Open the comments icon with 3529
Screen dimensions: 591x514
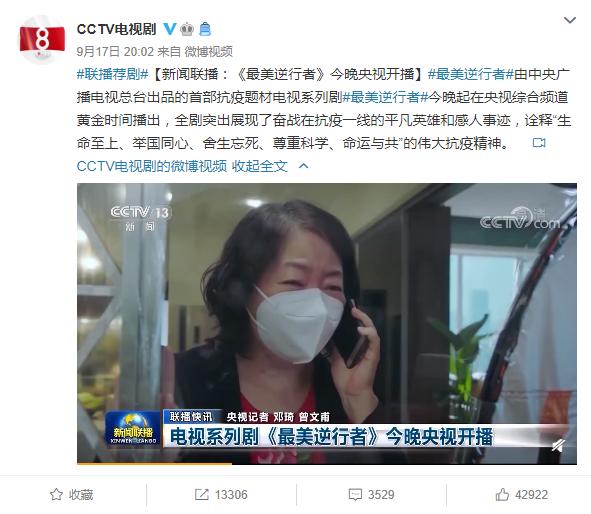[x=355, y=495]
